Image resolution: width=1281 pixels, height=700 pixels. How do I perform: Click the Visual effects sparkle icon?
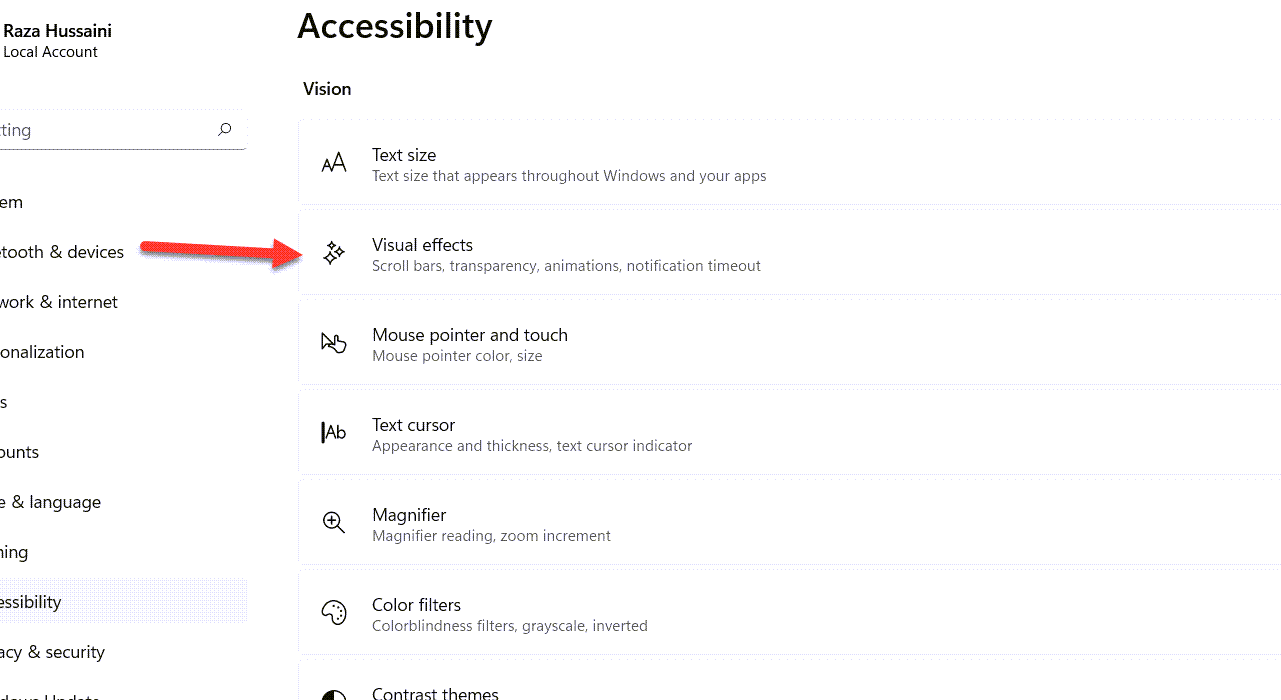pyautogui.click(x=334, y=254)
